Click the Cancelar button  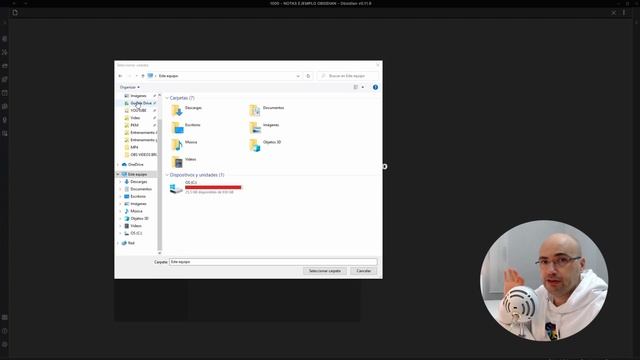[363, 271]
